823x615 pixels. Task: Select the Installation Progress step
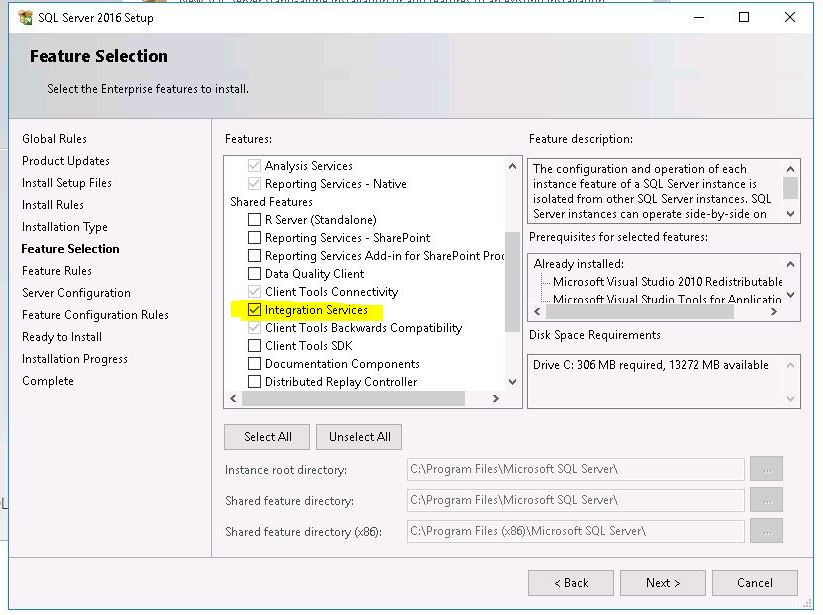click(x=75, y=359)
